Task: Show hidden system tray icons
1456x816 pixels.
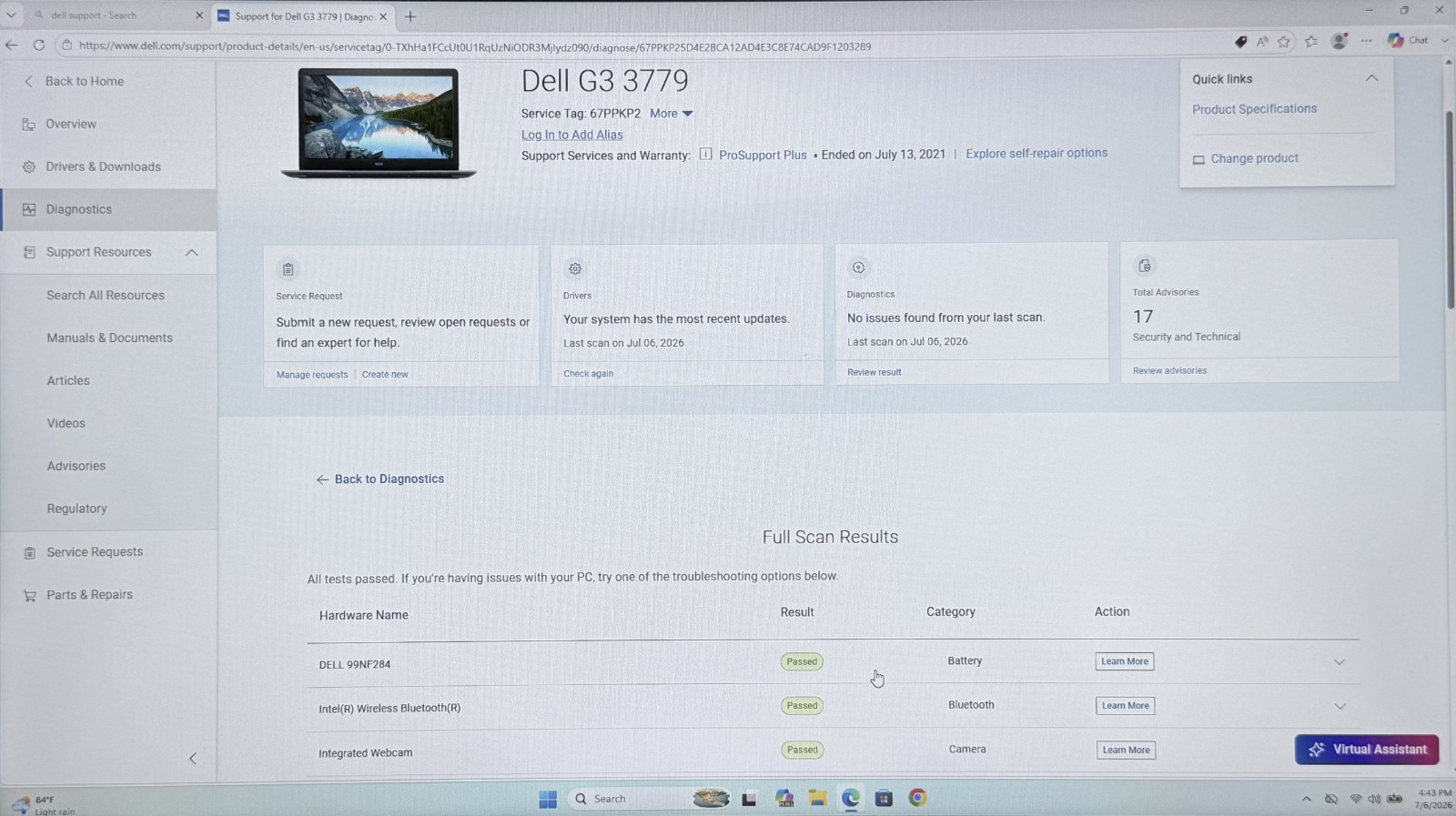Action: [x=1306, y=799]
